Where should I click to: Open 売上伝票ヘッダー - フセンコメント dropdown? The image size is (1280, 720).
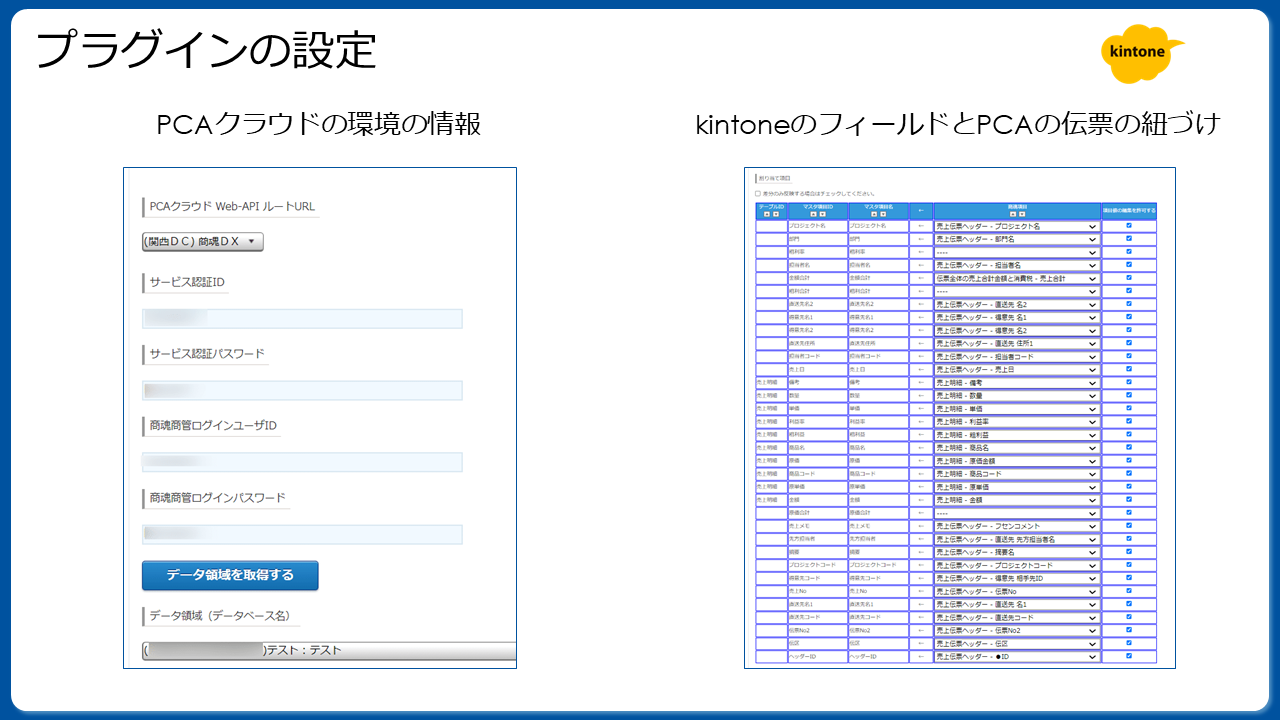tap(1017, 525)
